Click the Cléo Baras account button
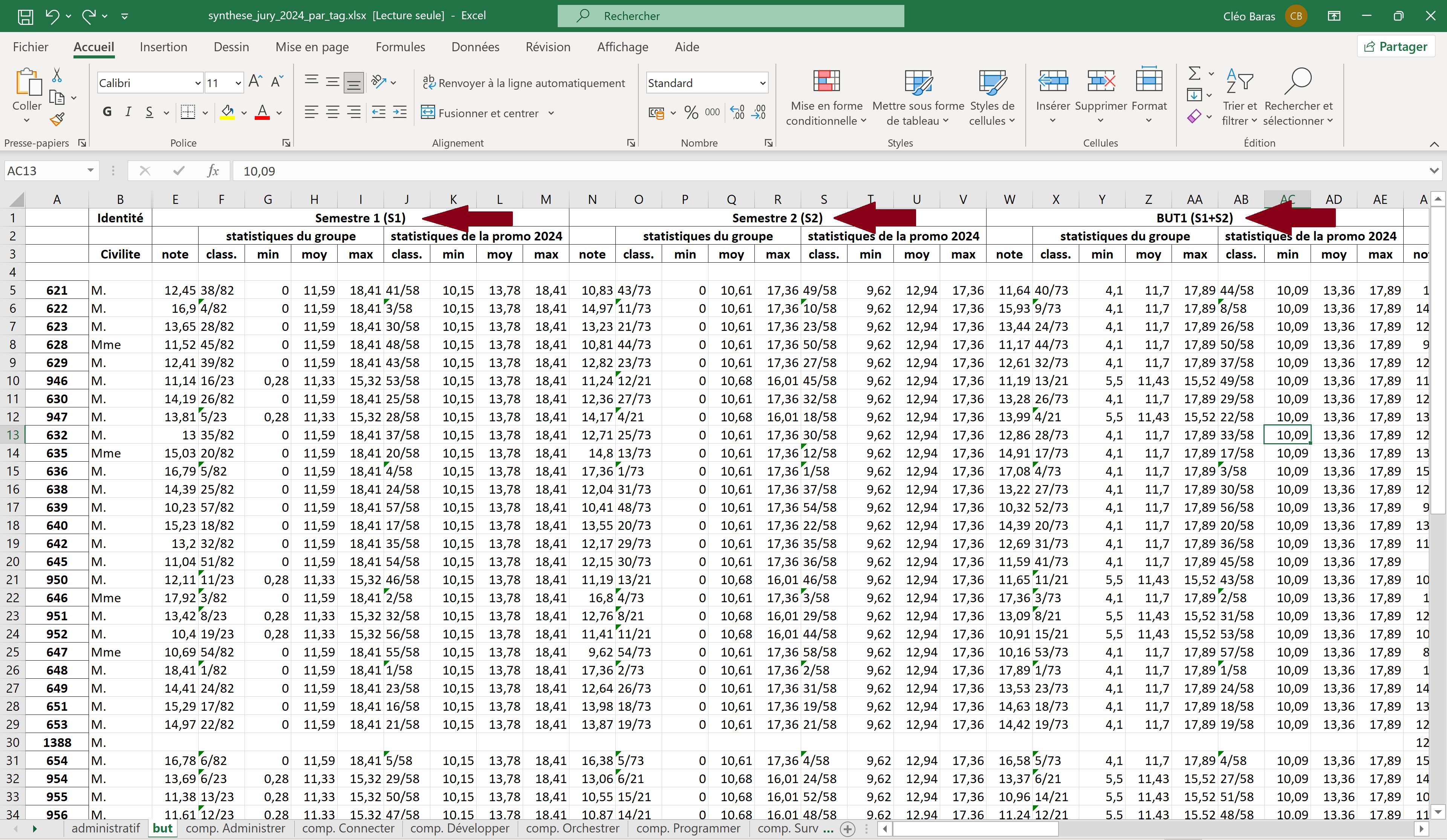 click(x=1265, y=16)
